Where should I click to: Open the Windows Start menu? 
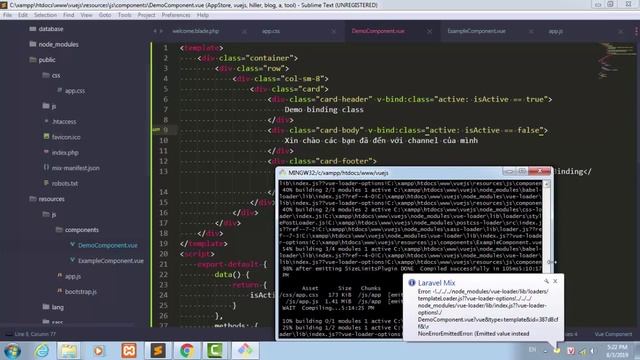point(12,351)
